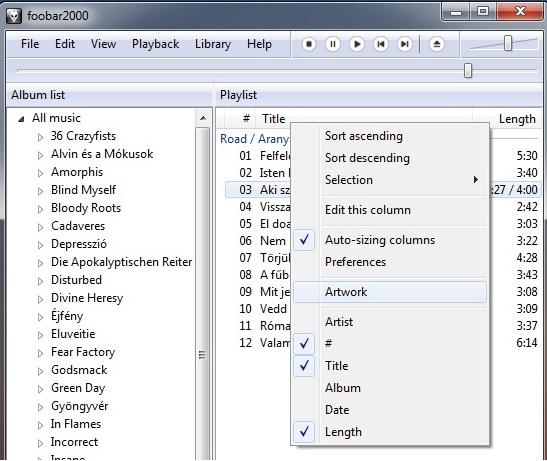Select Incorrect in album list
Screen dimensions: 547x461
[74, 442]
